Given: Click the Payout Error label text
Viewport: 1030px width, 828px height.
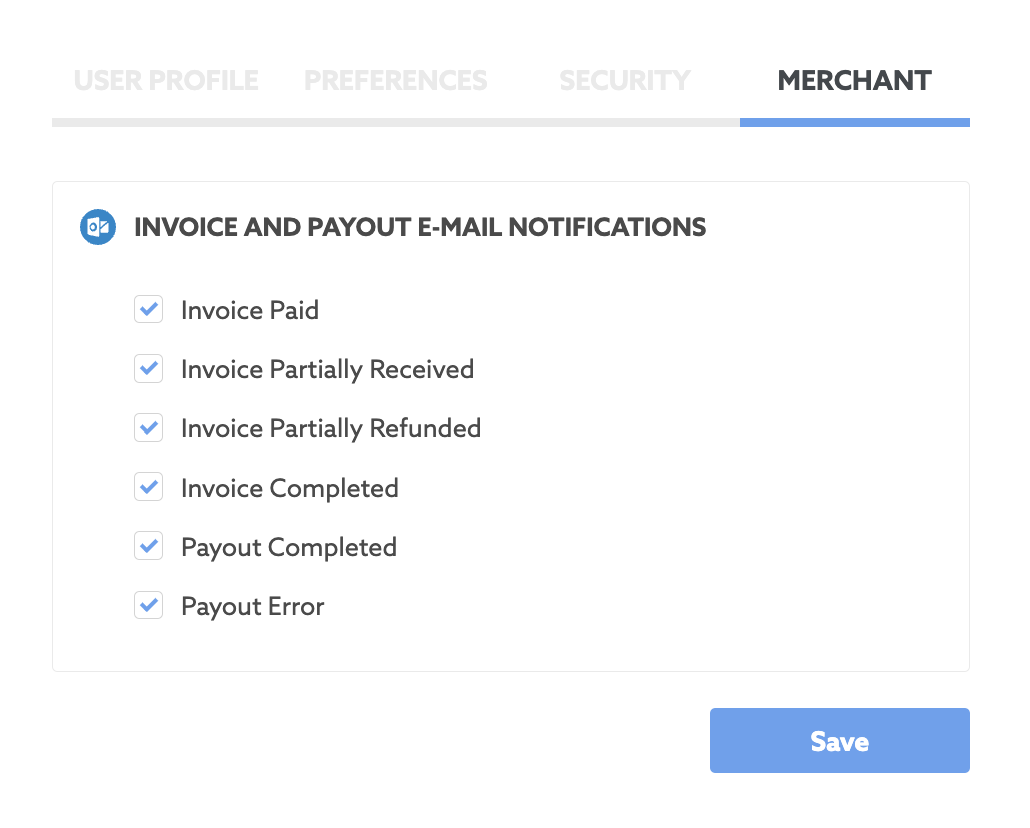Looking at the screenshot, I should [253, 607].
